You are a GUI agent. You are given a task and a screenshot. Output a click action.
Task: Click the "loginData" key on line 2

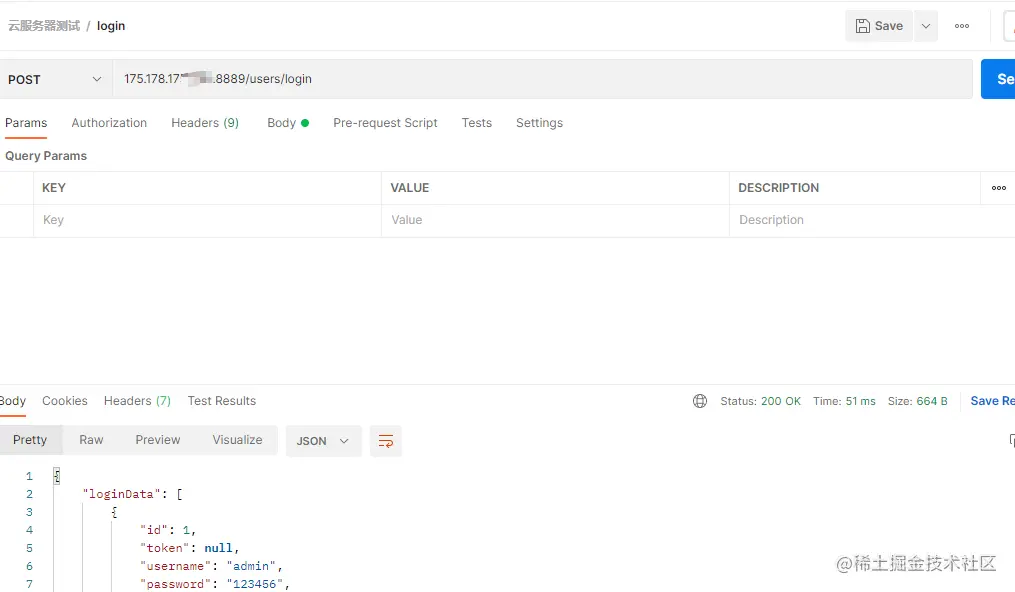[x=121, y=494]
